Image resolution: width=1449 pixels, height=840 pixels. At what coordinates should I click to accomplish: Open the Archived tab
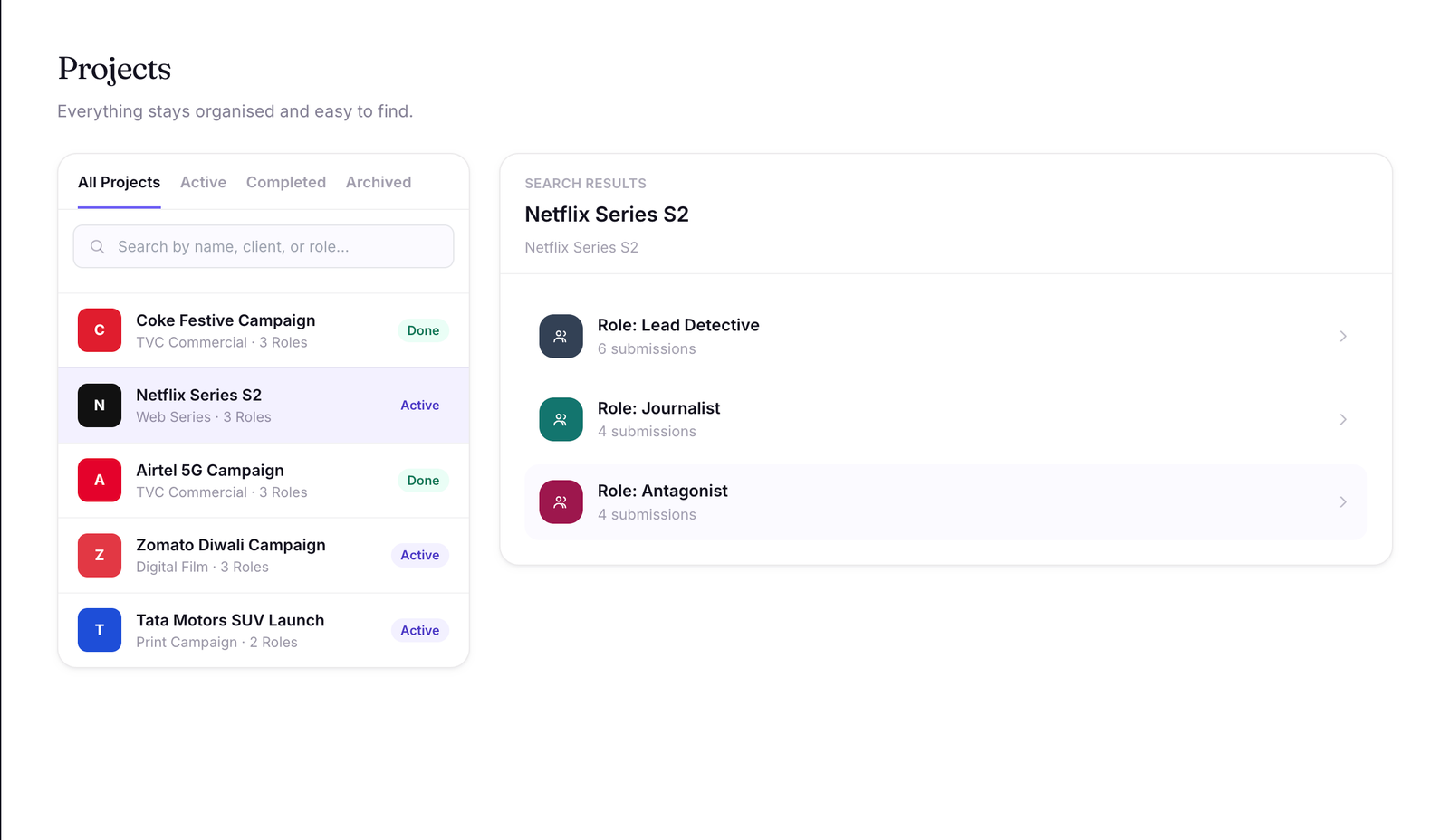(x=379, y=182)
